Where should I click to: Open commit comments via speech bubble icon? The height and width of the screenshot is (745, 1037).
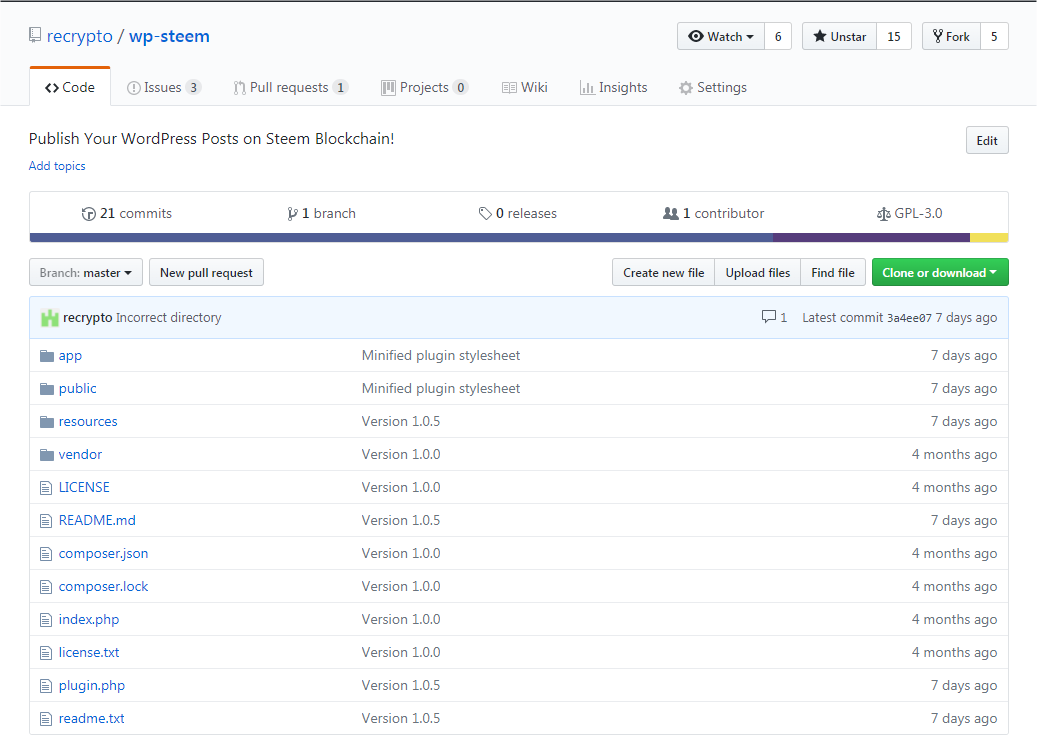tap(768, 317)
